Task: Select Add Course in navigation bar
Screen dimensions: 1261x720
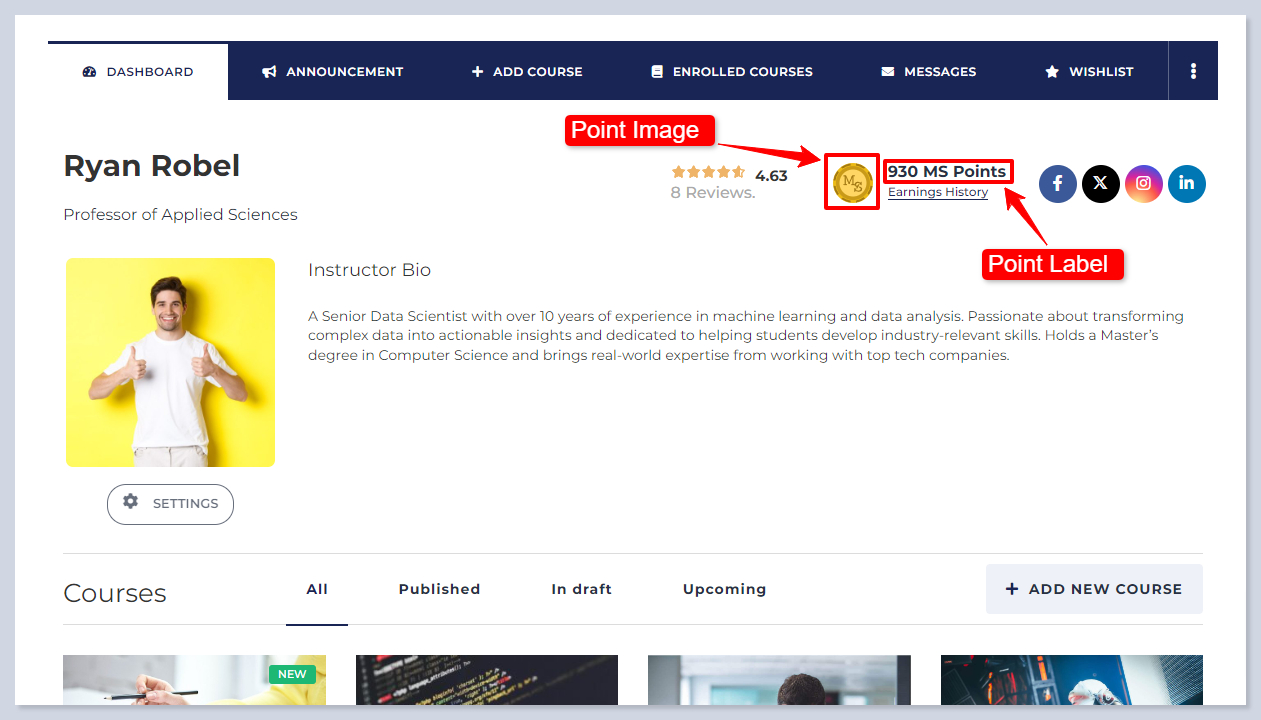Action: point(527,72)
